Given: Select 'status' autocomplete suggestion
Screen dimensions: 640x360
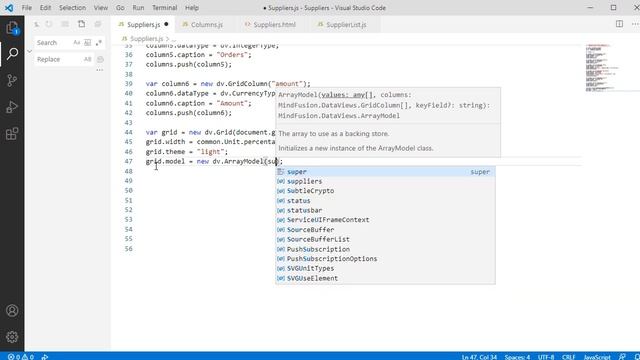Looking at the screenshot, I should click(385, 201).
